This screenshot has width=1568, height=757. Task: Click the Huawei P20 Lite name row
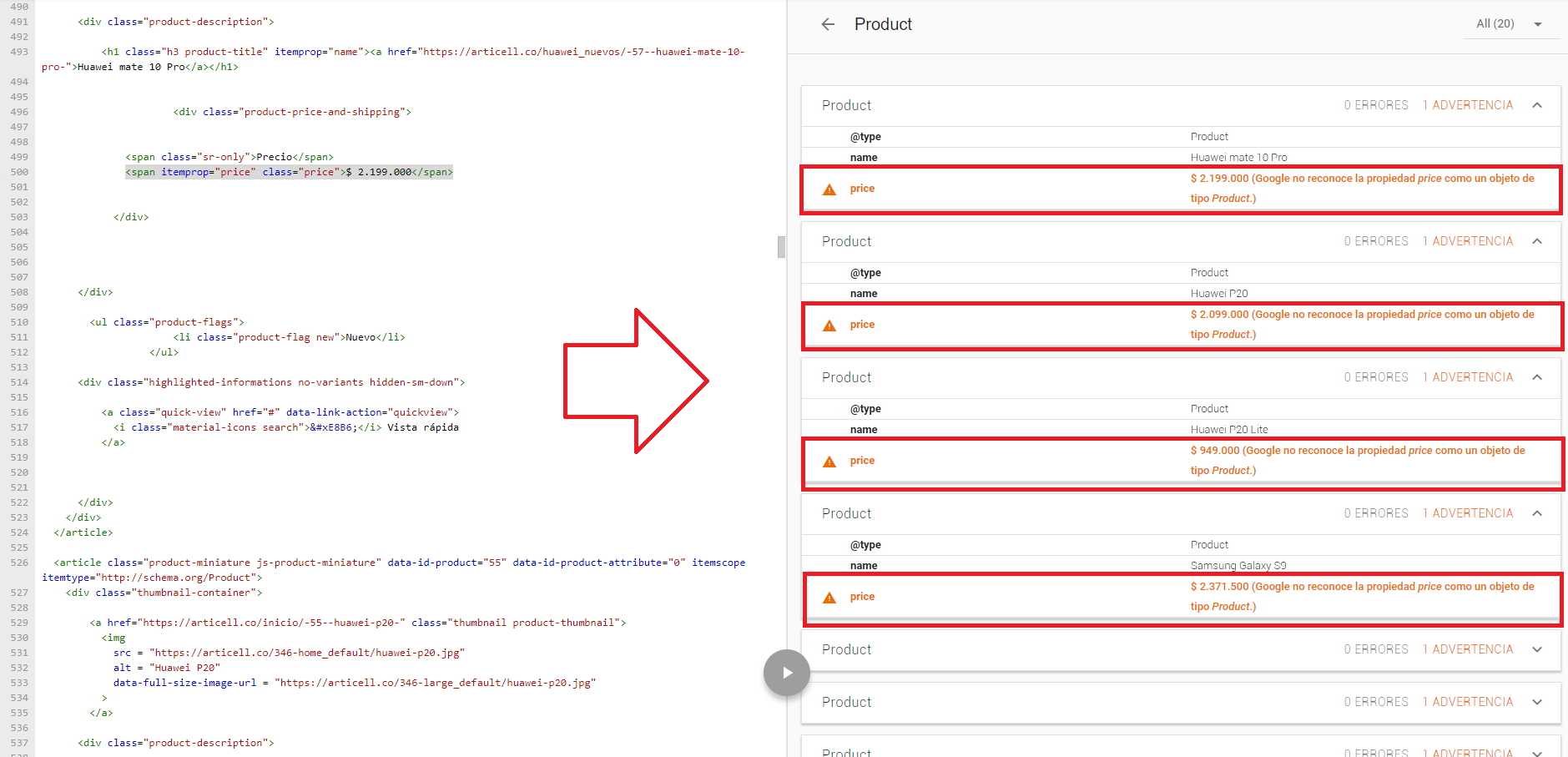click(1180, 429)
